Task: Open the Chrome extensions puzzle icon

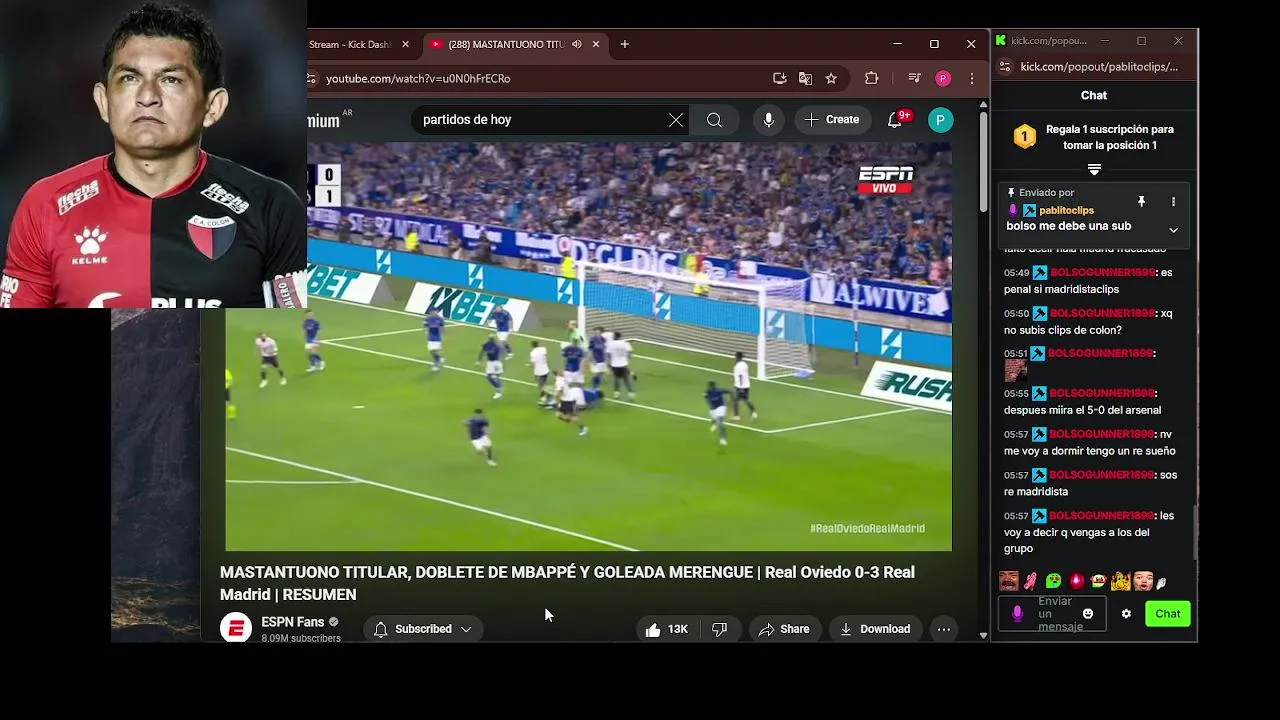Action: pos(871,78)
